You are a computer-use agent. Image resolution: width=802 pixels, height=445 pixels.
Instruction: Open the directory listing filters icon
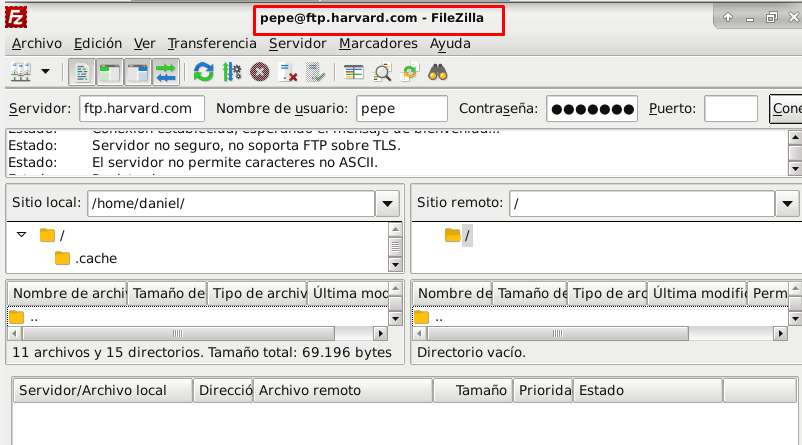[354, 72]
